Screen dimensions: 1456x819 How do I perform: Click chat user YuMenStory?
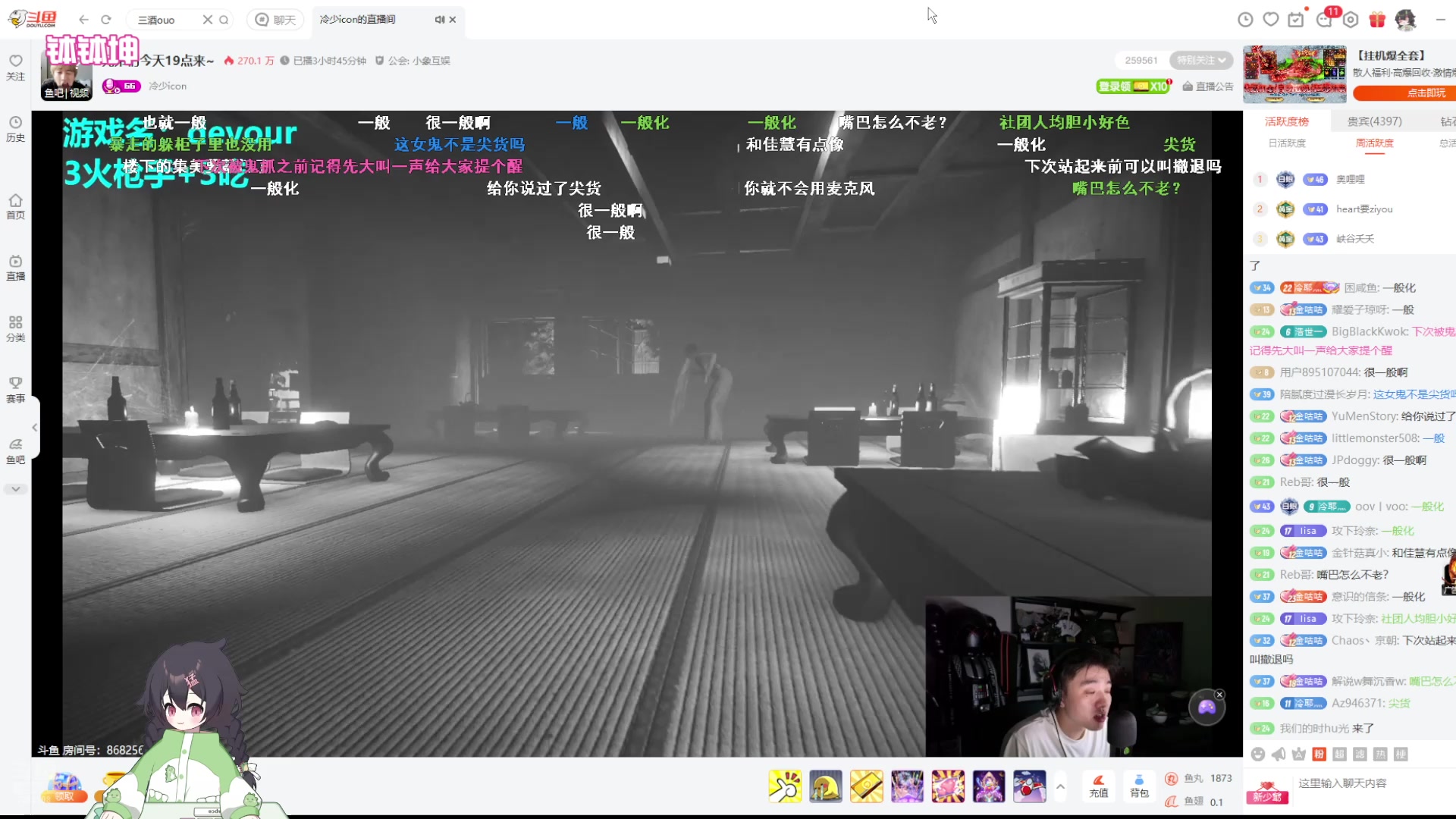coord(1364,416)
